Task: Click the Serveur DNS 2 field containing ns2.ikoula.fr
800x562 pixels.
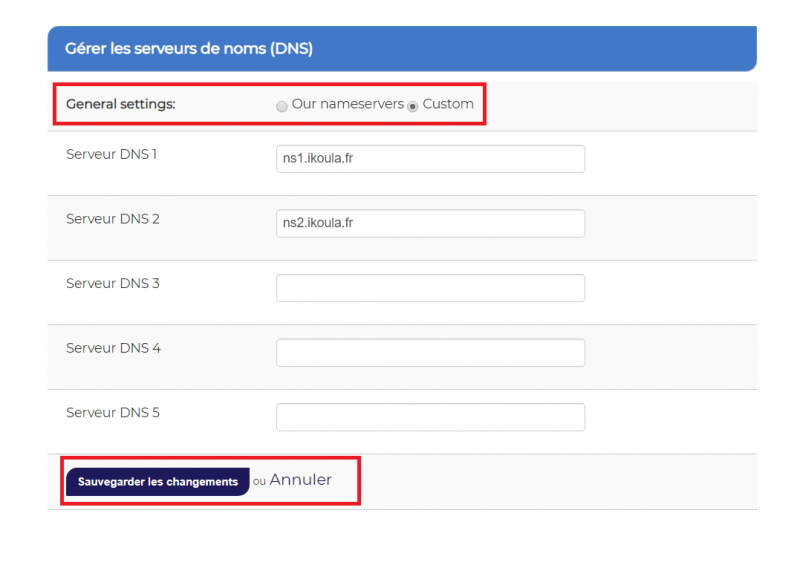Action: tap(430, 223)
